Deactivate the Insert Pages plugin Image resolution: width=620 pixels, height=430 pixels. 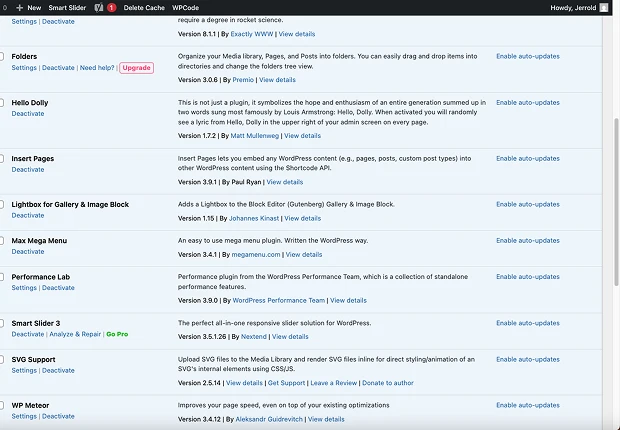coord(28,169)
